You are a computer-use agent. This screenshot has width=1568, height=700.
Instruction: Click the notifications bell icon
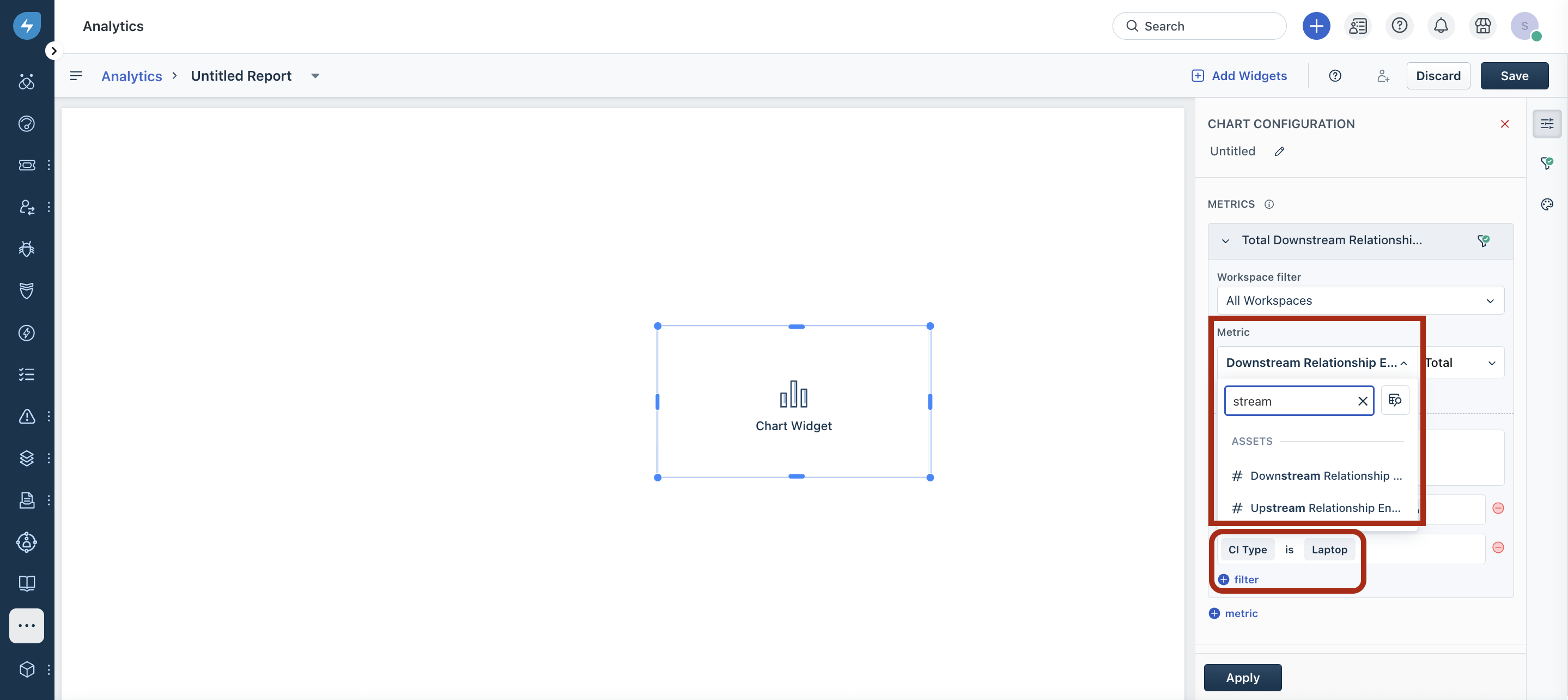click(1441, 26)
